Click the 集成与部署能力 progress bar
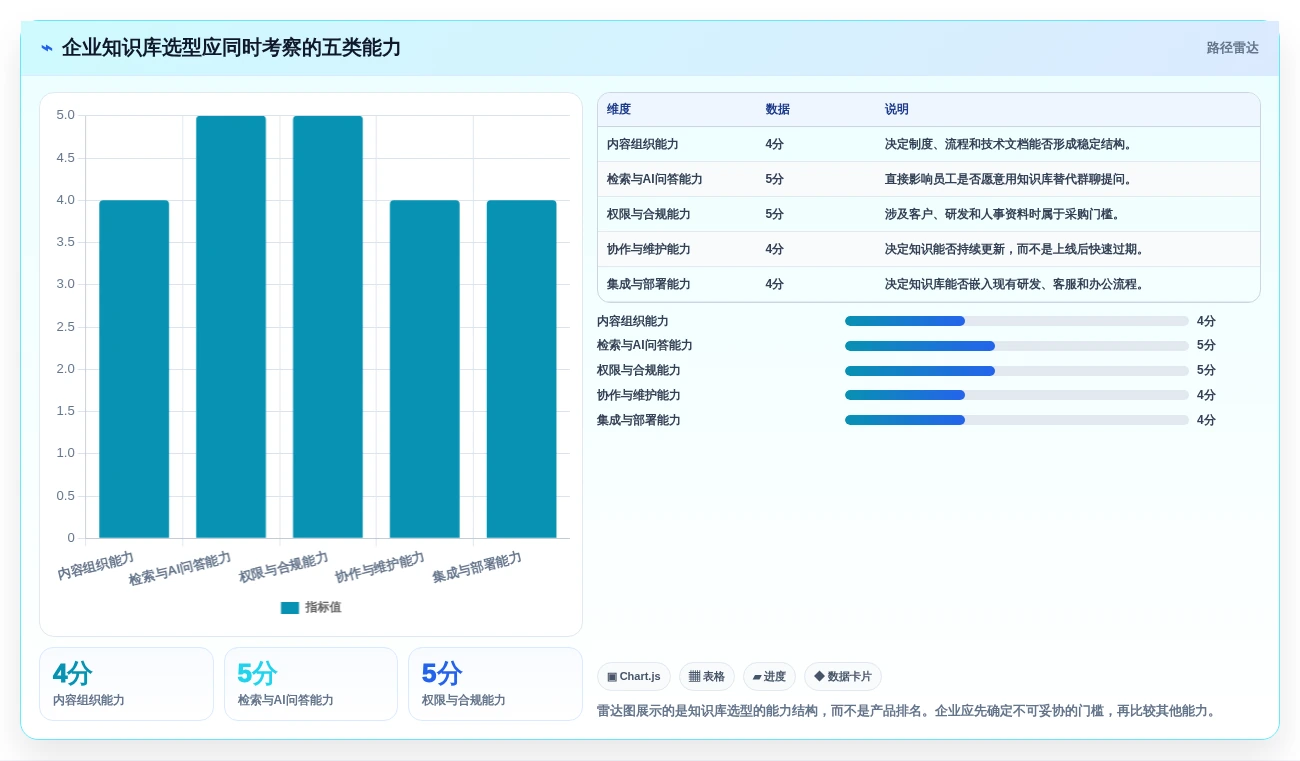1300x761 pixels. tap(1017, 420)
